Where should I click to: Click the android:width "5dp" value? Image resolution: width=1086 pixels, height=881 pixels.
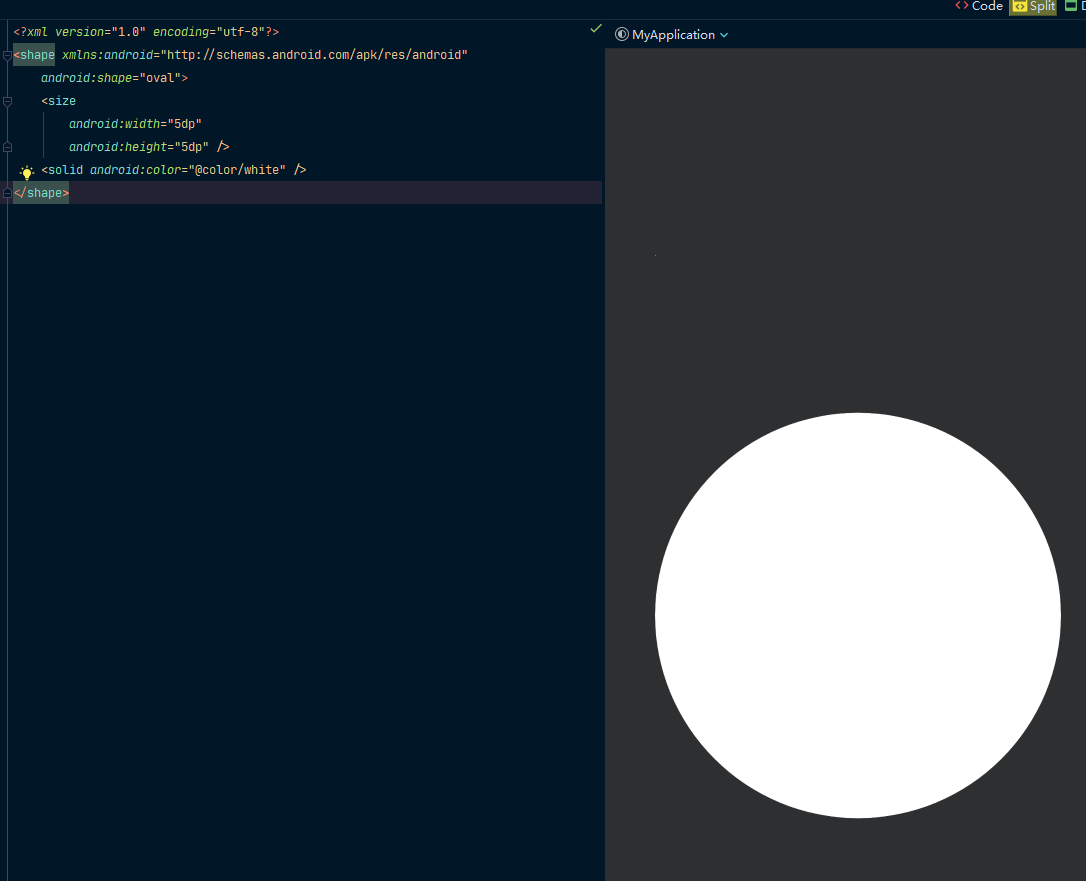pos(185,124)
